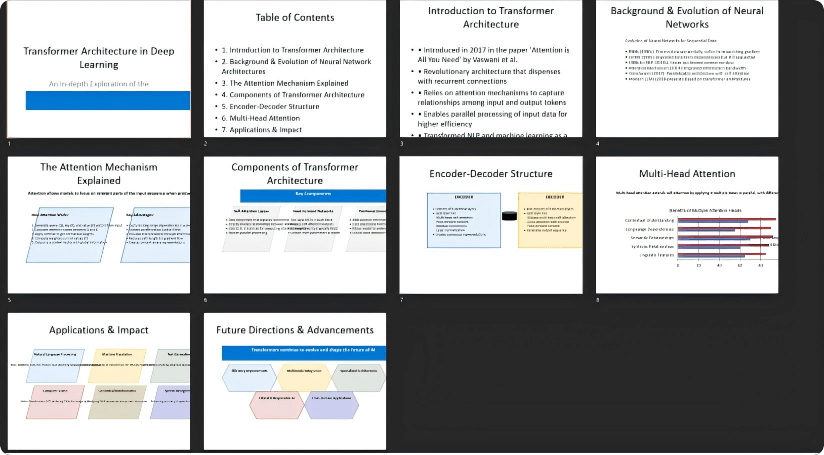Viewport: 824px width, 455px height.
Task: Select the yellow DECODER box
Action: 549,218
